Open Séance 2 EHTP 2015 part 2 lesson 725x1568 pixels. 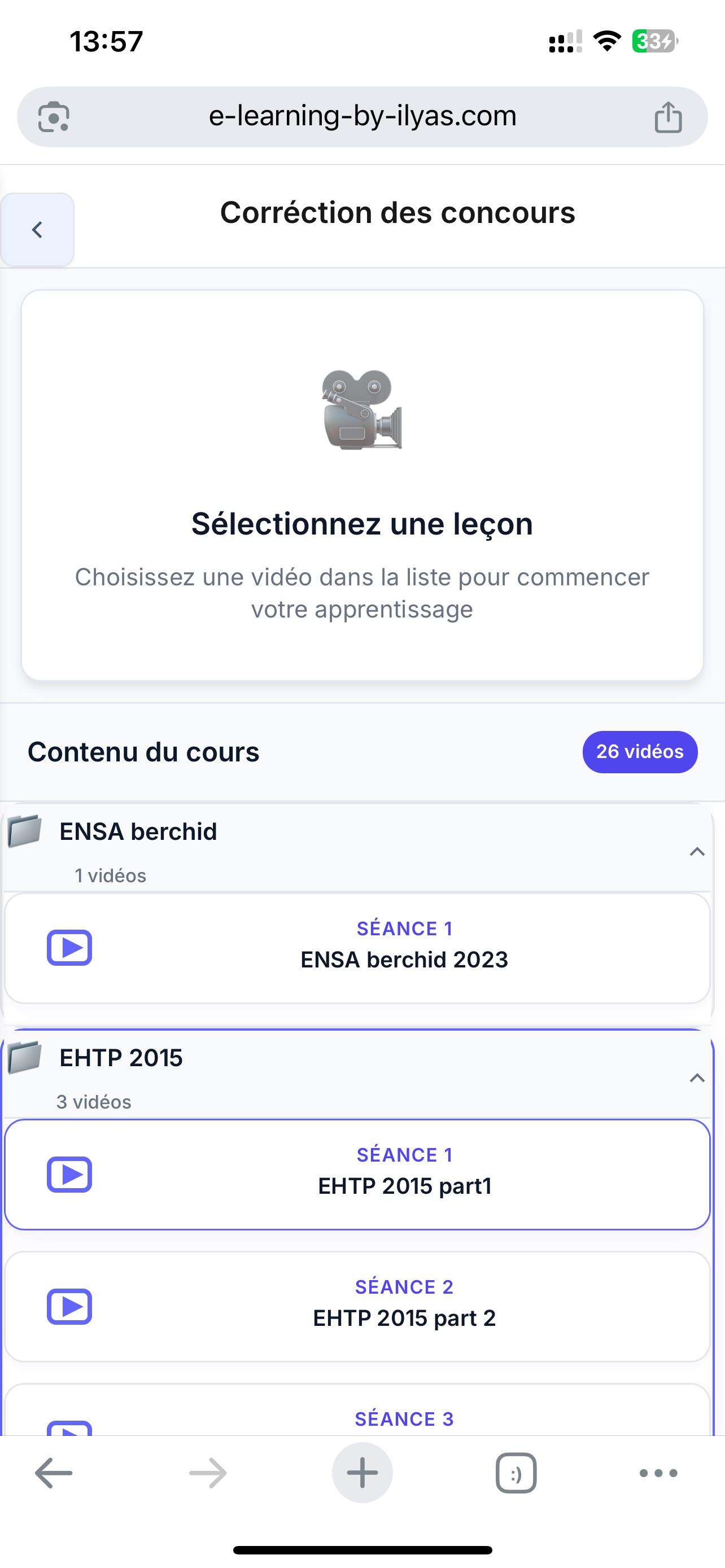click(x=357, y=1306)
